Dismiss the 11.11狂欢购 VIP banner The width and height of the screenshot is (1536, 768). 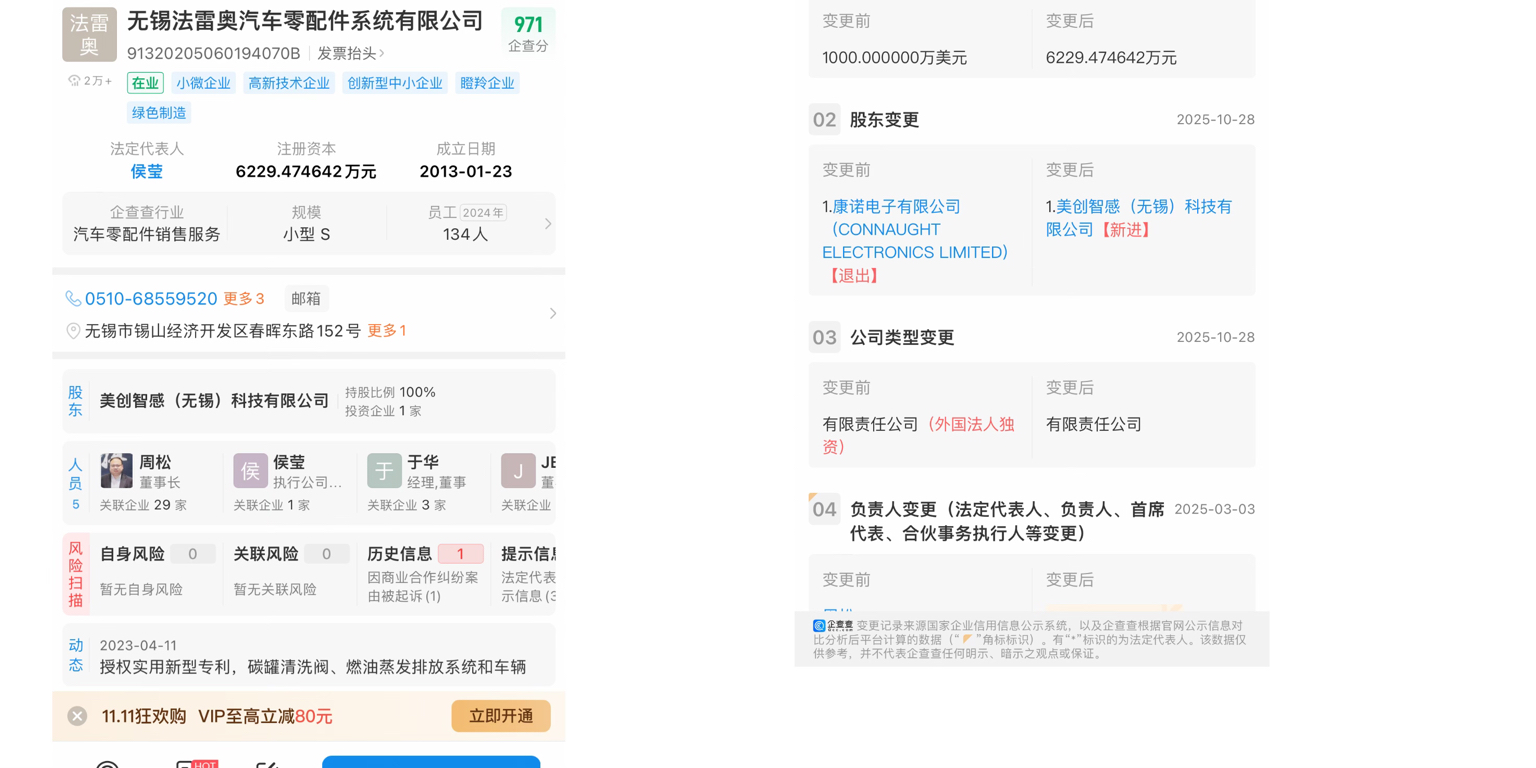click(77, 716)
